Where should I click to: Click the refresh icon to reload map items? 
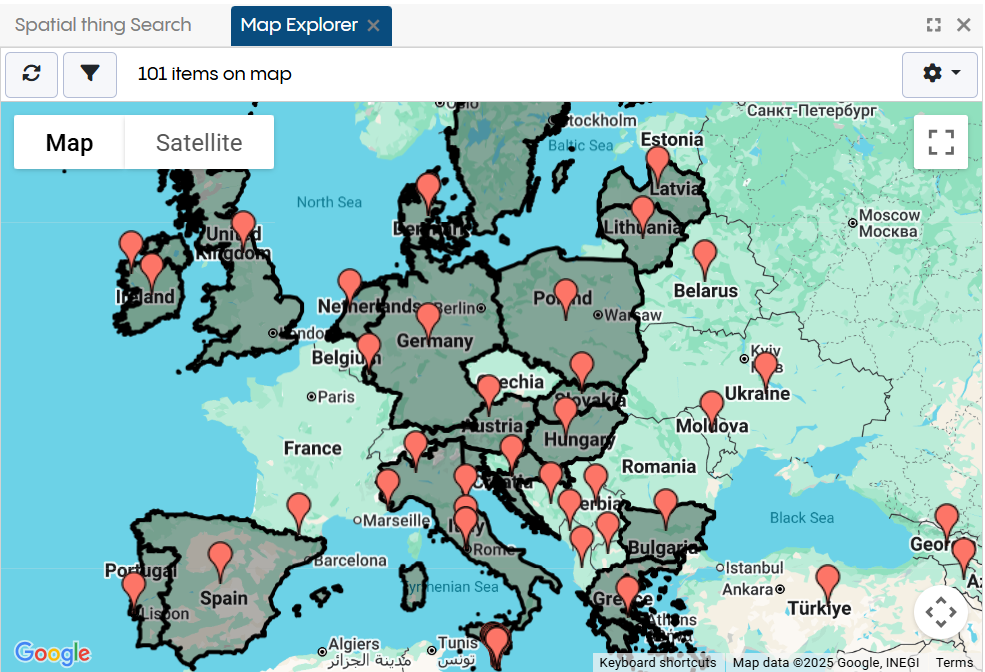coord(31,74)
